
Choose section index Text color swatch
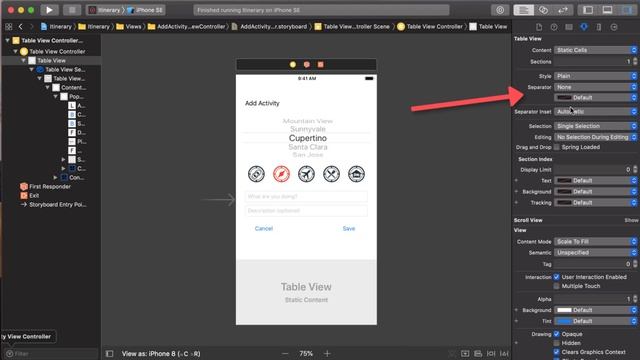(564, 180)
